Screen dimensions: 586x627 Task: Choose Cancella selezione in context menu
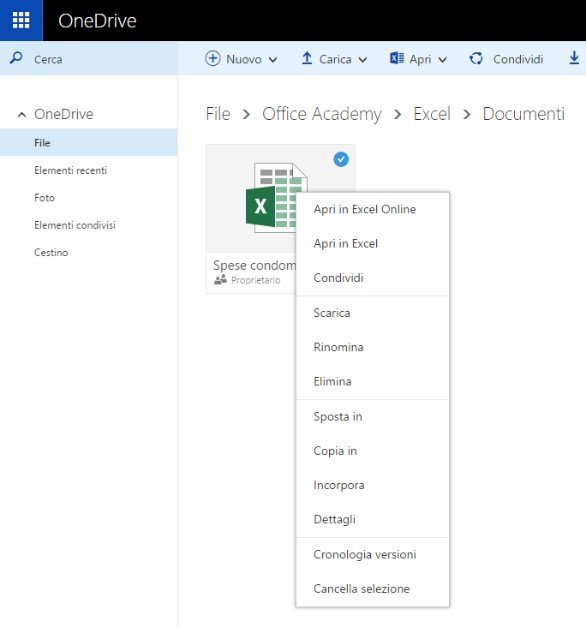372,589
